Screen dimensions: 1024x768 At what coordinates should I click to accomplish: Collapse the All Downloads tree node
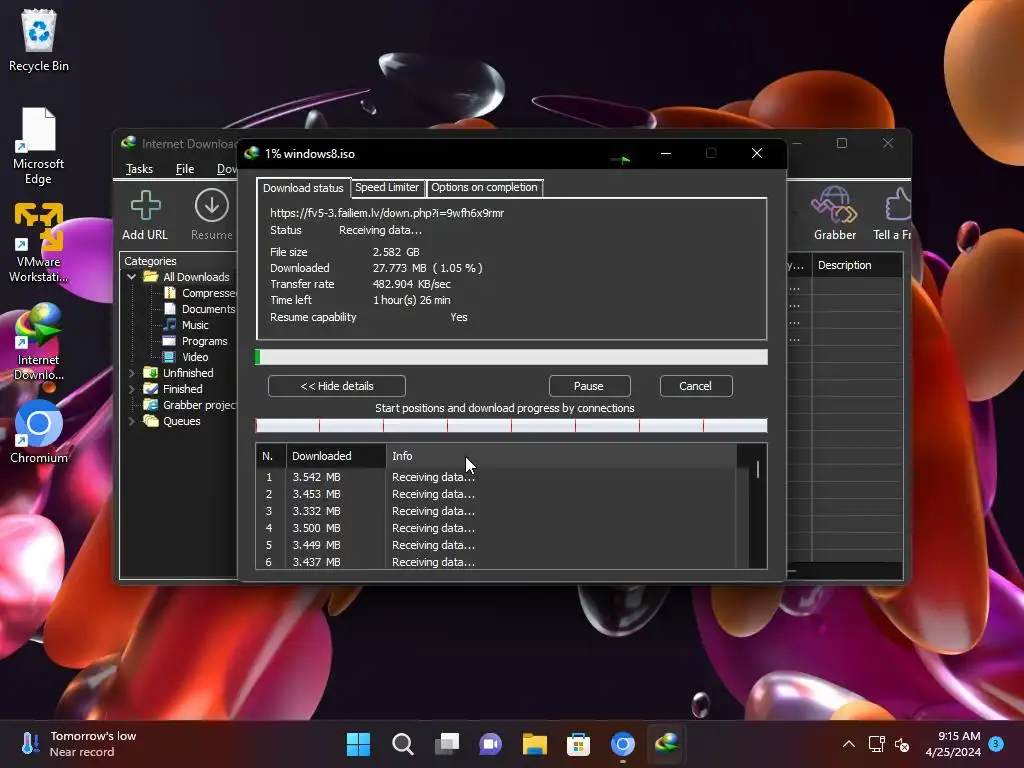click(x=132, y=277)
